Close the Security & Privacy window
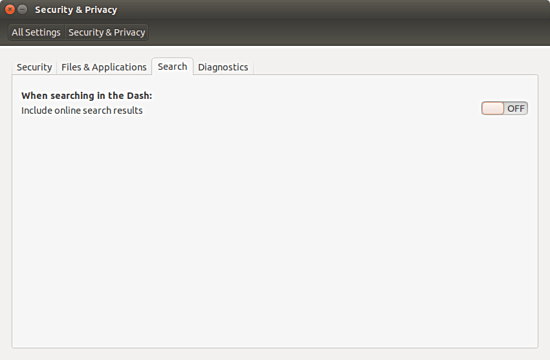 point(10,9)
